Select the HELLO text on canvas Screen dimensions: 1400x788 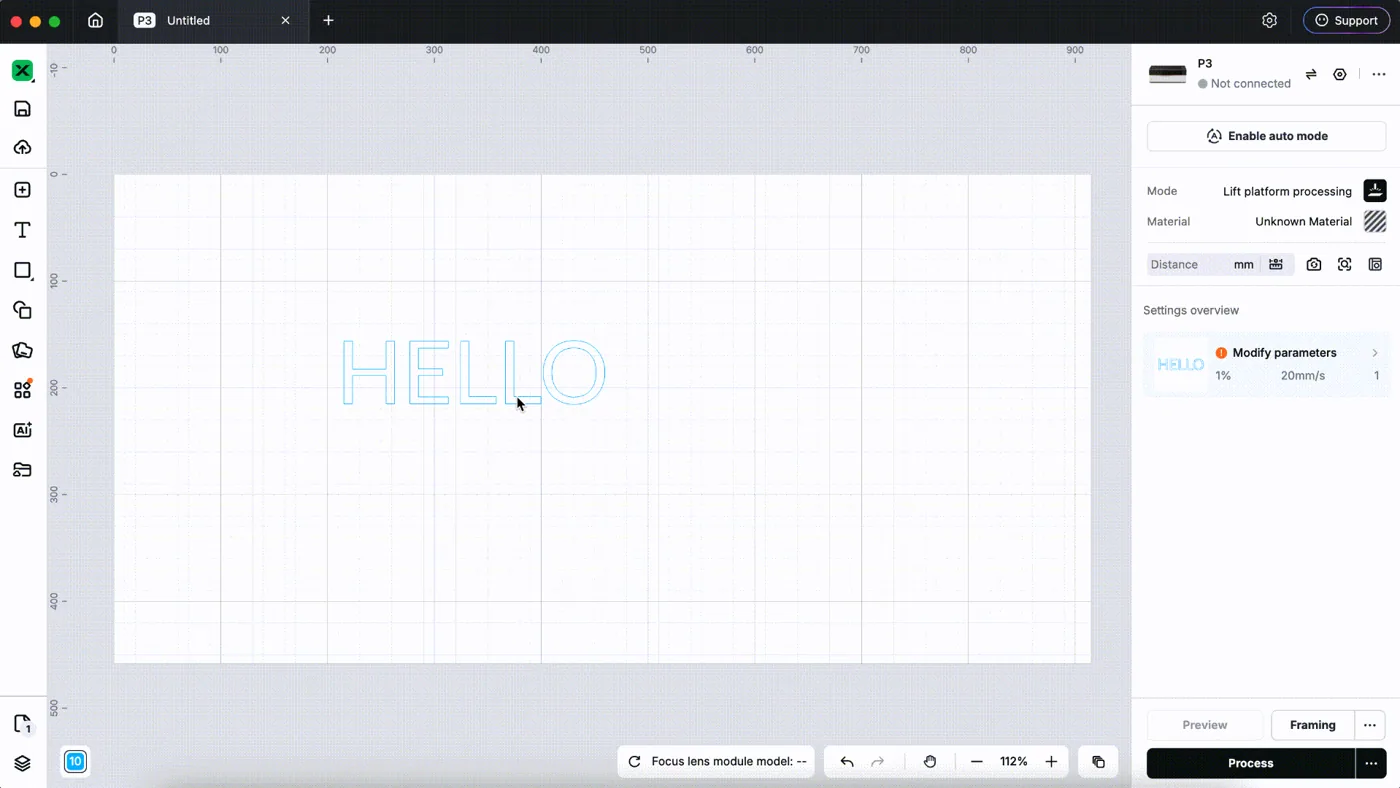[x=474, y=372]
